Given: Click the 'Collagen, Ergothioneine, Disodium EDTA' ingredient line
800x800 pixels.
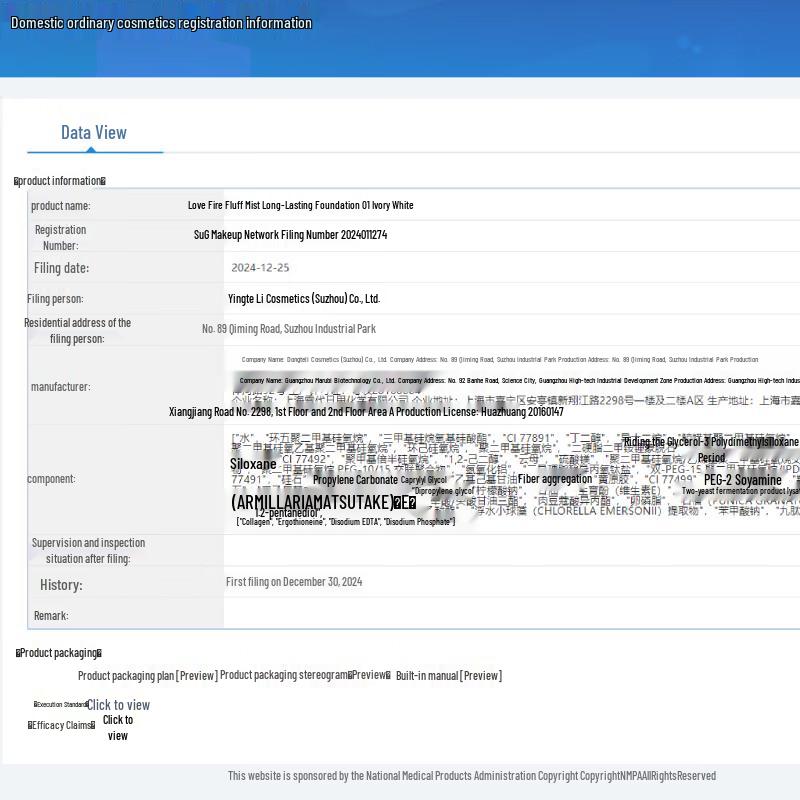Looking at the screenshot, I should 345,522.
